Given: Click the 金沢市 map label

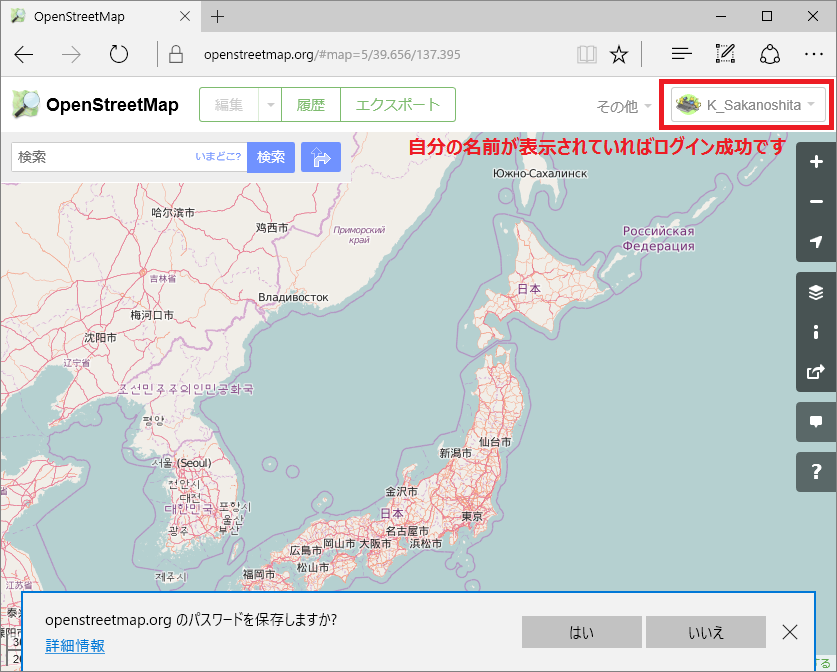Looking at the screenshot, I should pos(401,492).
